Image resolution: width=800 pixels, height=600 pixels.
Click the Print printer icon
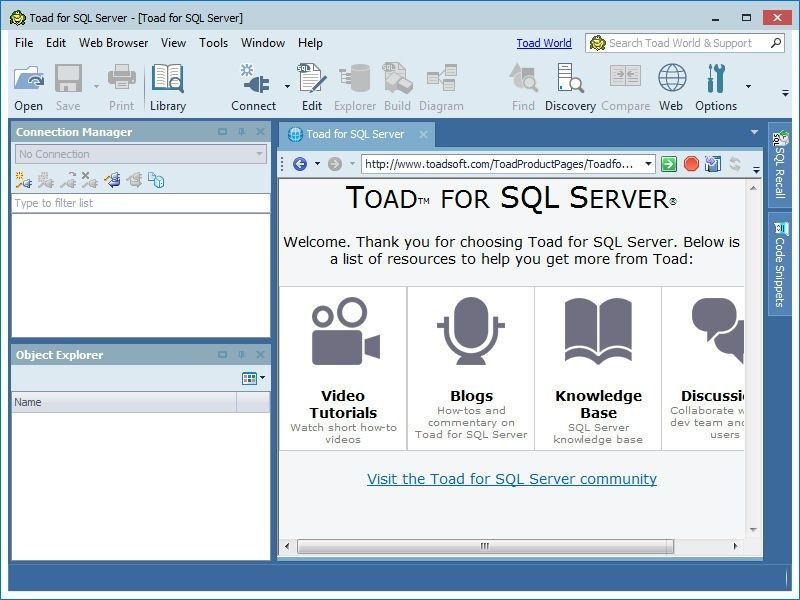click(121, 78)
